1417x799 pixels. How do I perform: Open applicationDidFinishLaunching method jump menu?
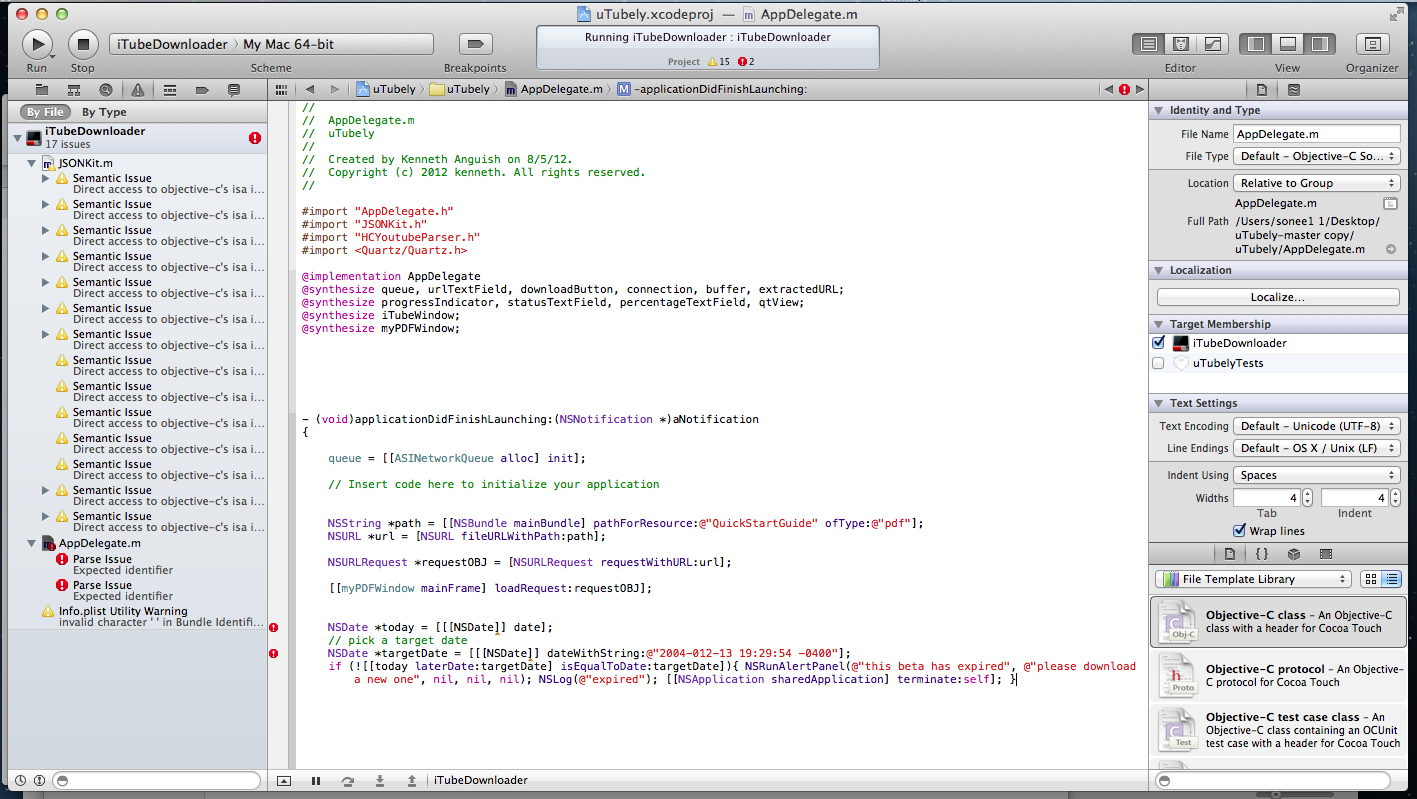[712, 89]
